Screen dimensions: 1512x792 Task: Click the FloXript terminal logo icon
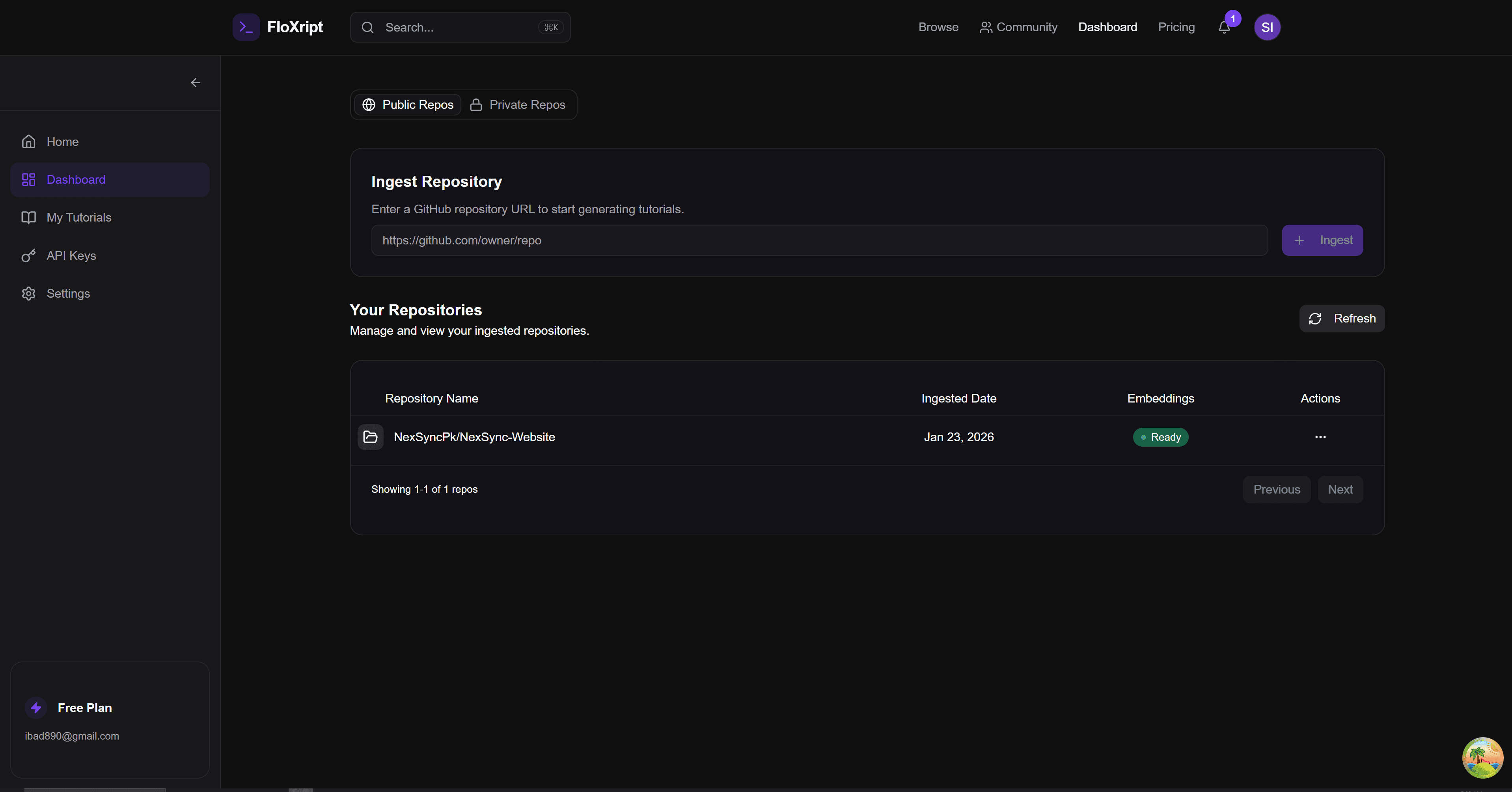246,27
